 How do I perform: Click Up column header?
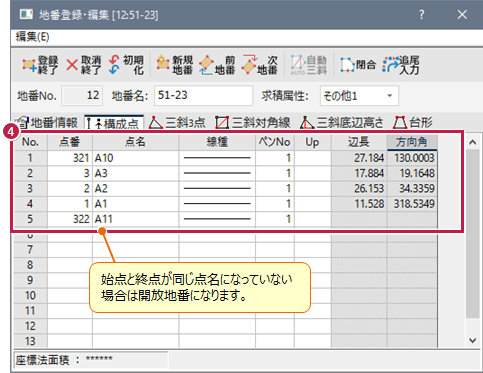point(312,142)
